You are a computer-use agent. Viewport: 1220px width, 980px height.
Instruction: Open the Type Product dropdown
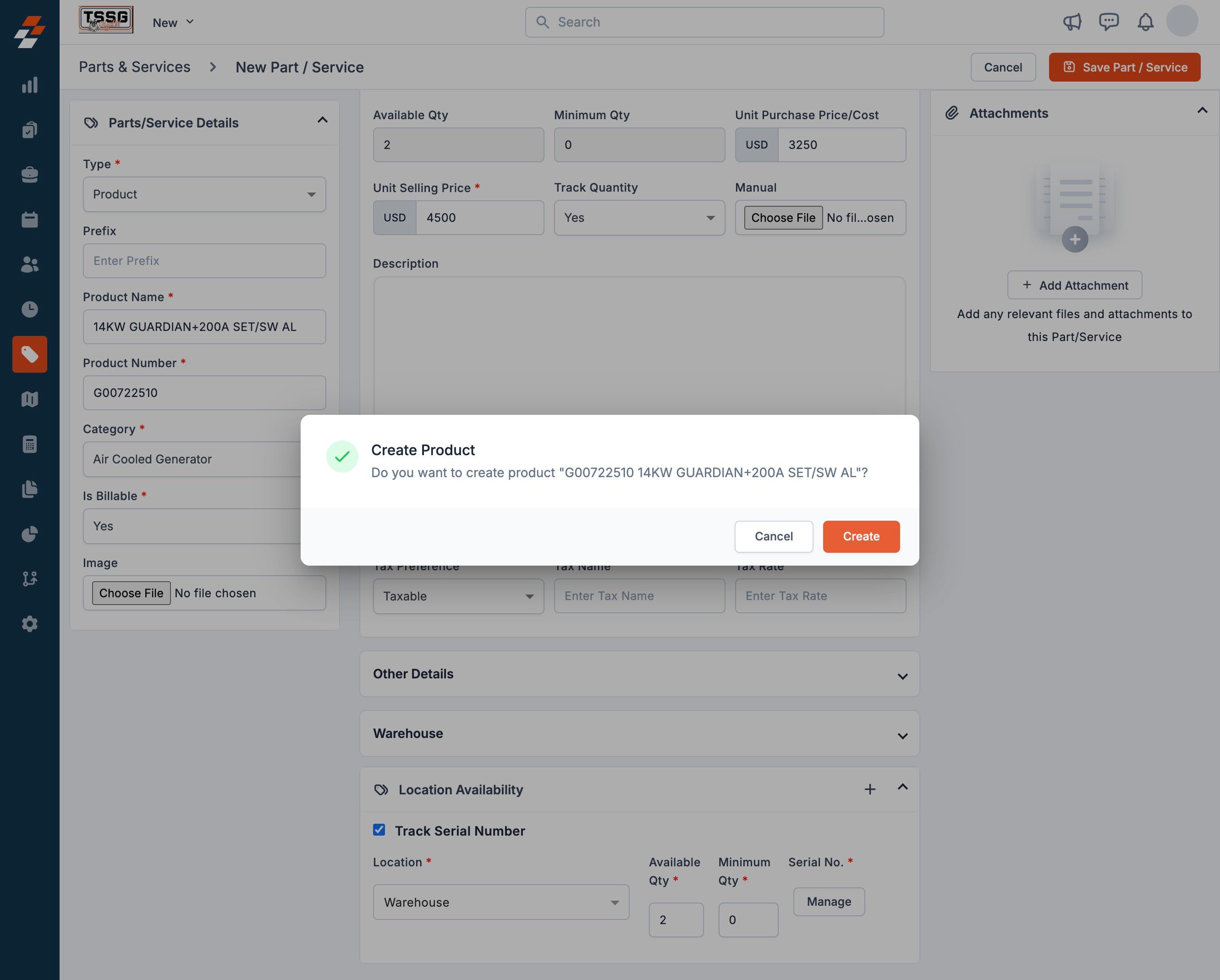tap(204, 195)
